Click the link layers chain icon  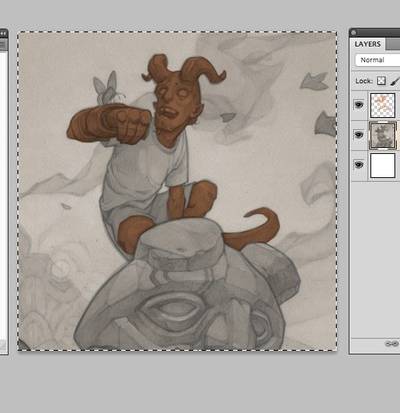tap(392, 344)
